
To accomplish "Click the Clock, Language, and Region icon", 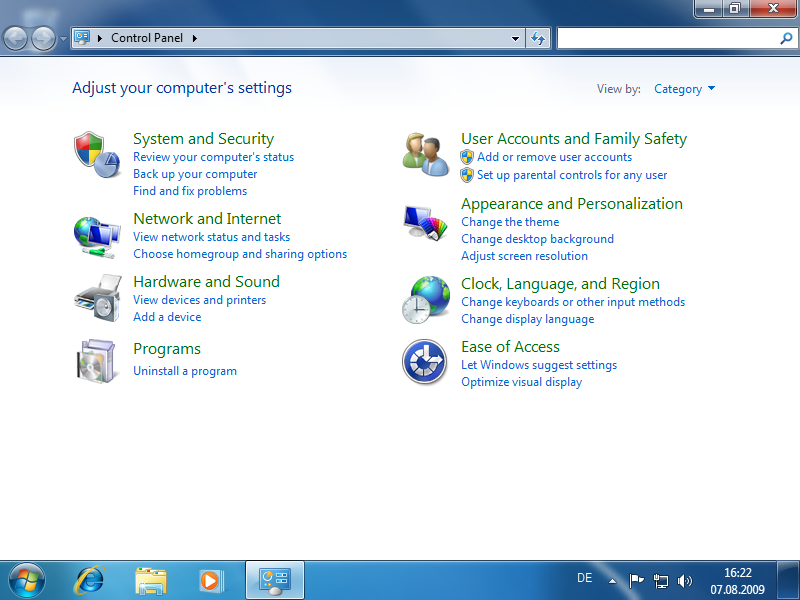I will [425, 300].
